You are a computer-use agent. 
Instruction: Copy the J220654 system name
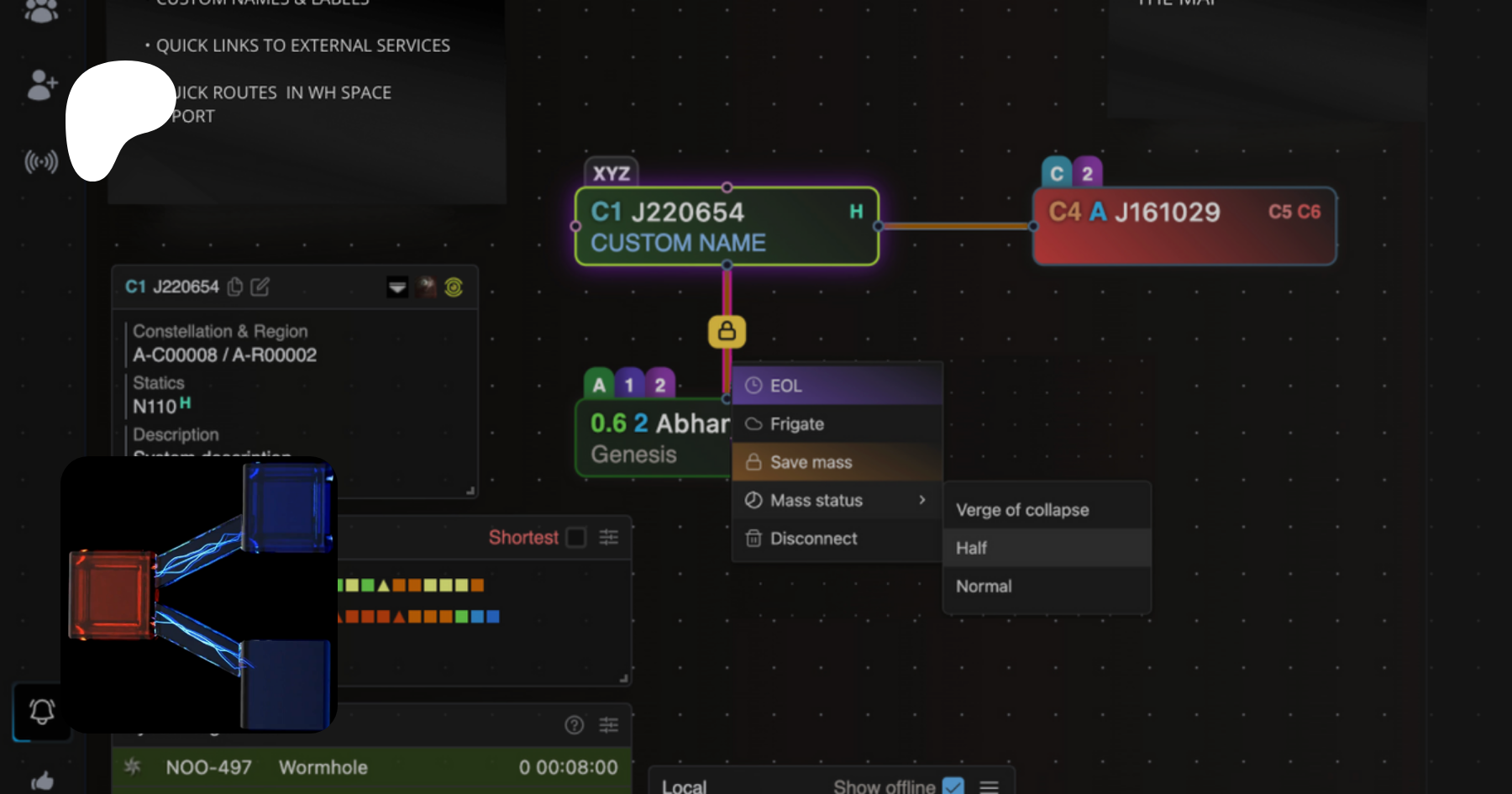click(x=235, y=287)
